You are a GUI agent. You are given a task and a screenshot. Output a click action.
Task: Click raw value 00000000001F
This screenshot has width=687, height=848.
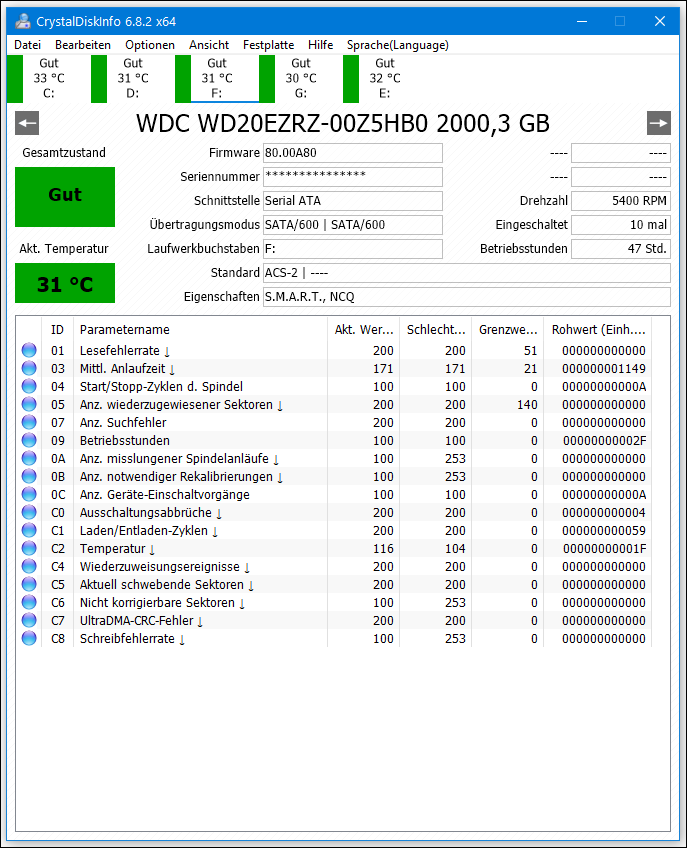(x=604, y=548)
